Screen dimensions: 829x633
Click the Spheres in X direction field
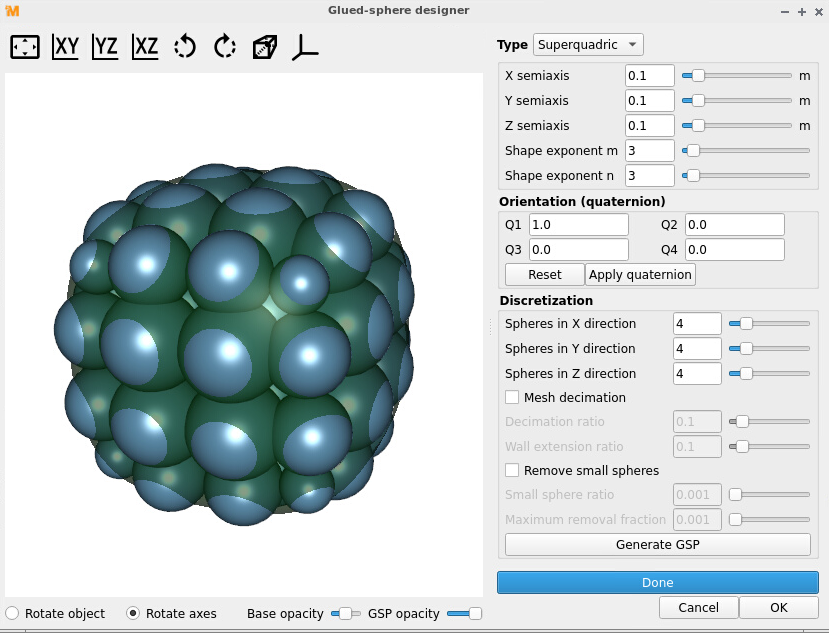697,323
